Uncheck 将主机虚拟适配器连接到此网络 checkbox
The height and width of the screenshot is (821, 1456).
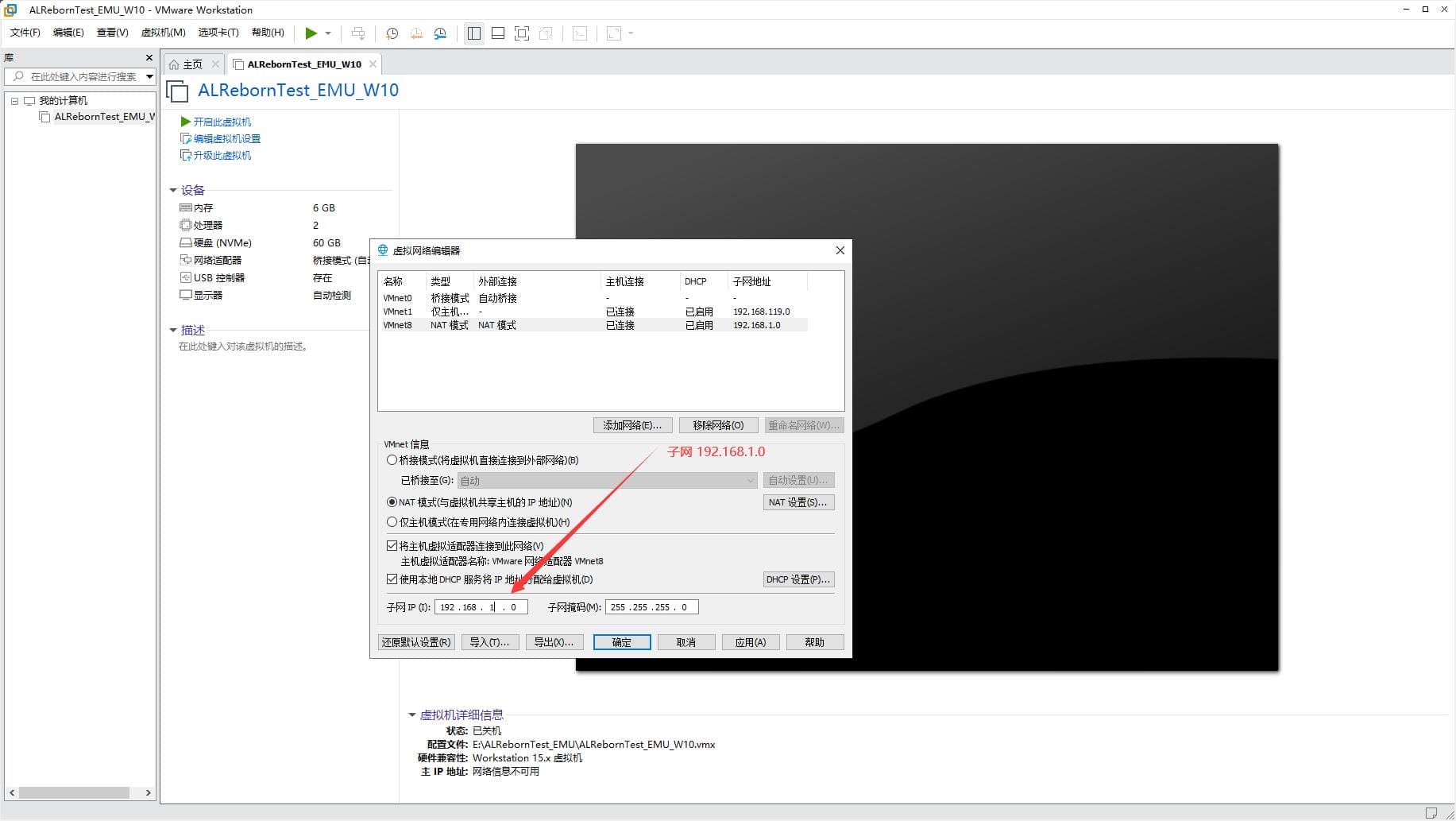pyautogui.click(x=392, y=546)
